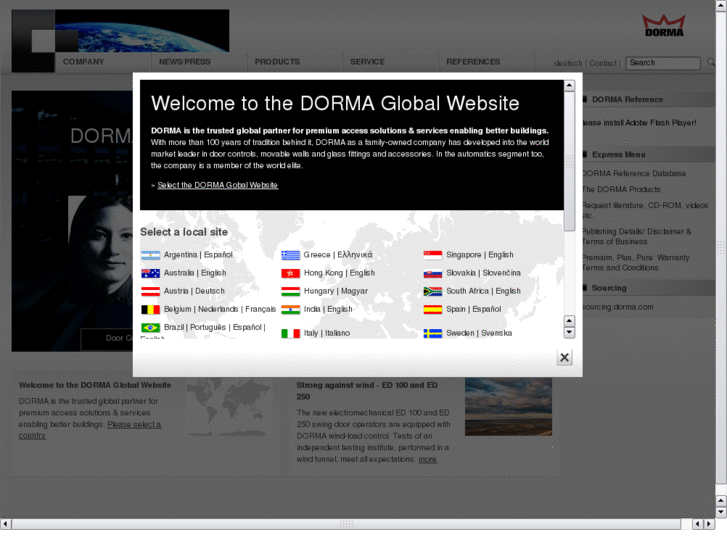Switch language to deutsch
This screenshot has height=545, width=727.
pyautogui.click(x=568, y=63)
